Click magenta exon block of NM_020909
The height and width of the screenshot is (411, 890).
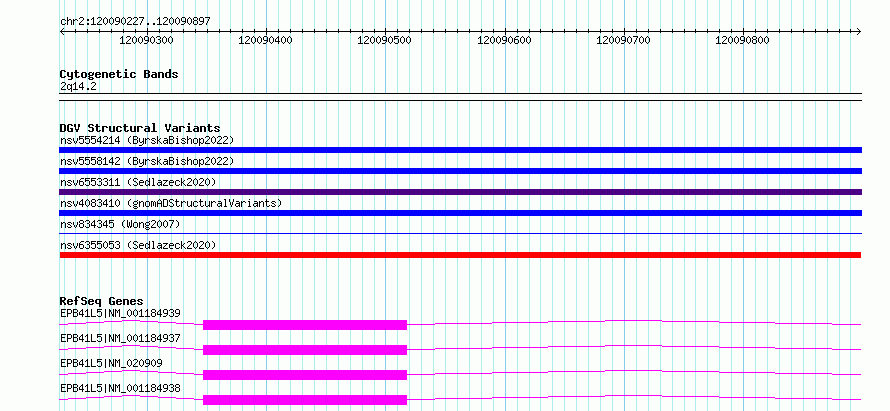pyautogui.click(x=305, y=375)
